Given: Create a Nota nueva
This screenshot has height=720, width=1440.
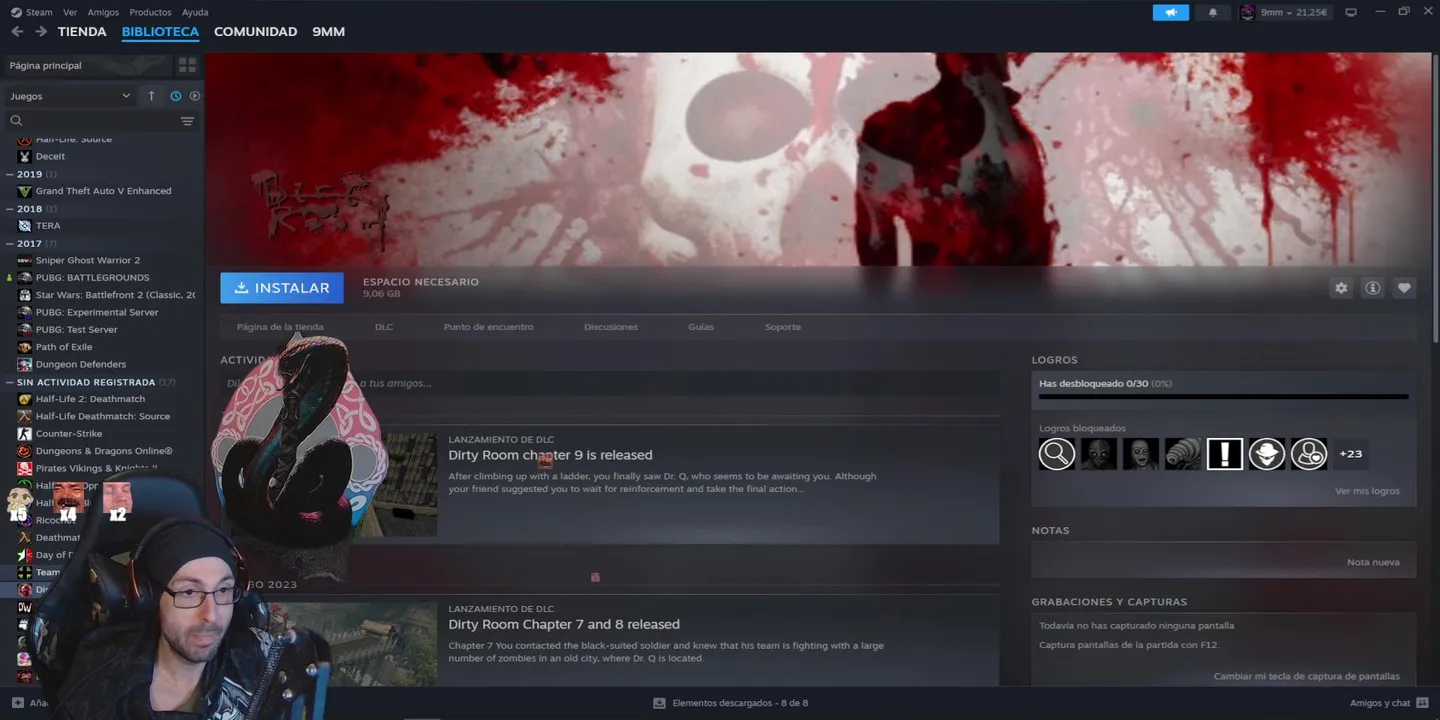Looking at the screenshot, I should (x=1373, y=562).
